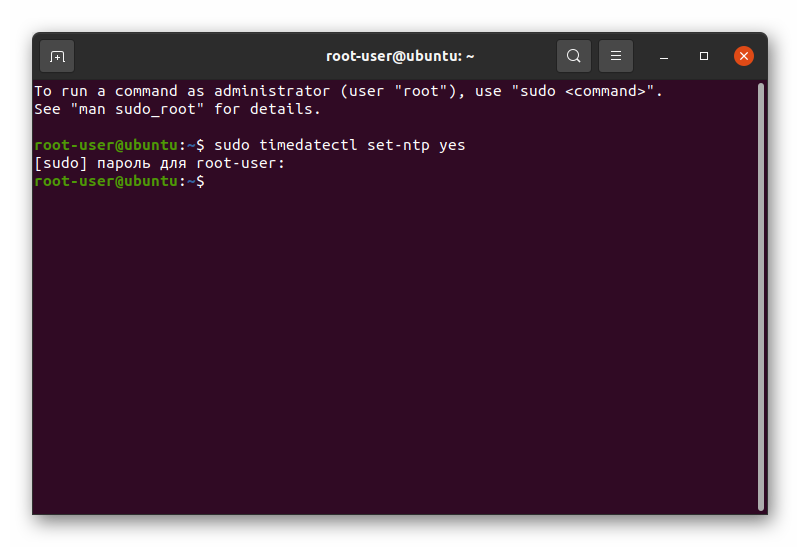This screenshot has width=800, height=547.
Task: Click the word yes after set-ntp
Action: point(452,145)
